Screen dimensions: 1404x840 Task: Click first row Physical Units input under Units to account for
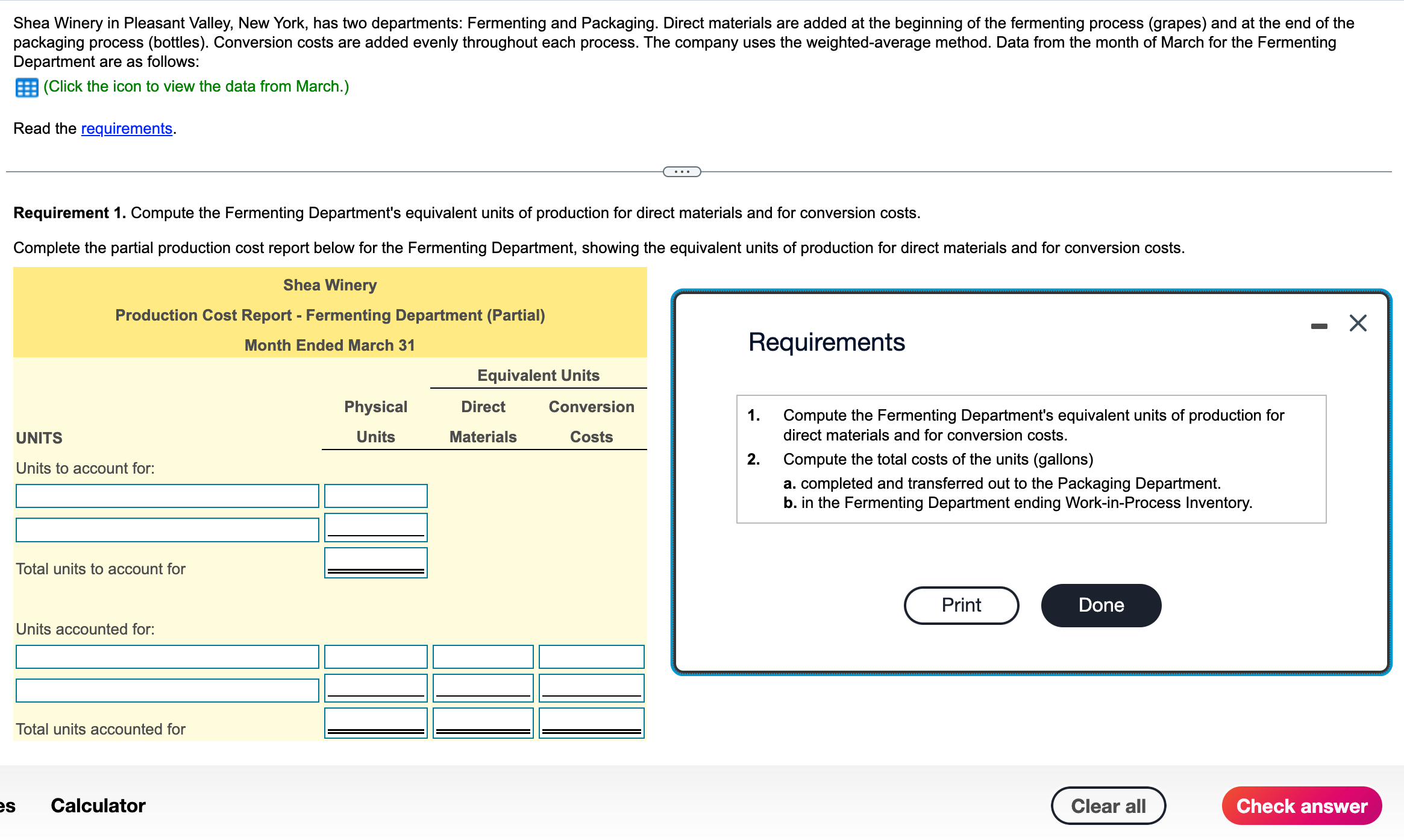pyautogui.click(x=375, y=496)
